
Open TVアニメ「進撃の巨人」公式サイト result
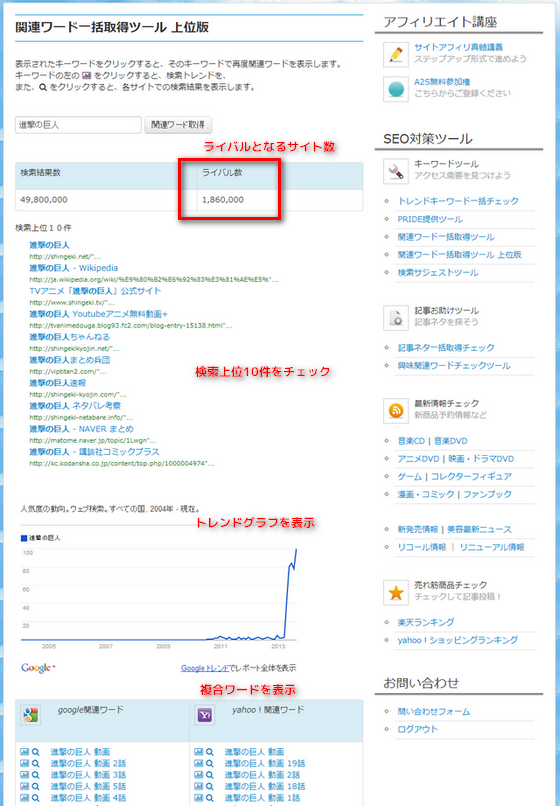click(x=95, y=291)
